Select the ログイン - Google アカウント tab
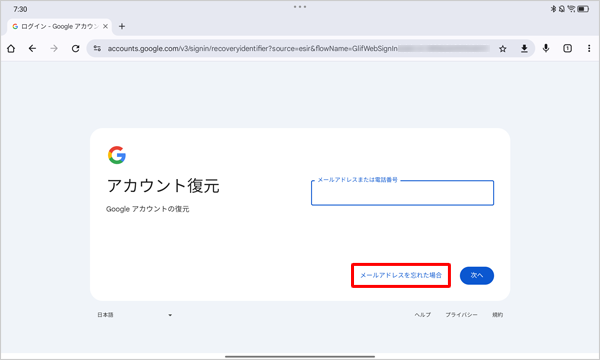The width and height of the screenshot is (600, 360). [x=59, y=26]
